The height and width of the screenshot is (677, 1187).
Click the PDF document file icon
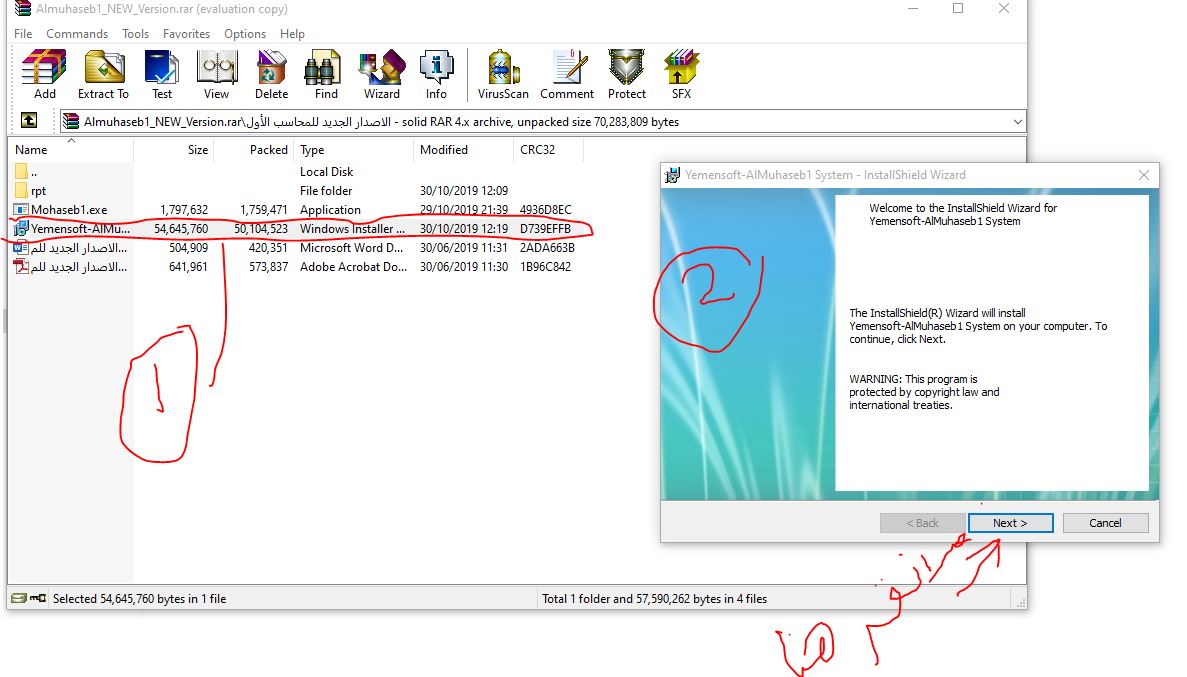coord(21,267)
